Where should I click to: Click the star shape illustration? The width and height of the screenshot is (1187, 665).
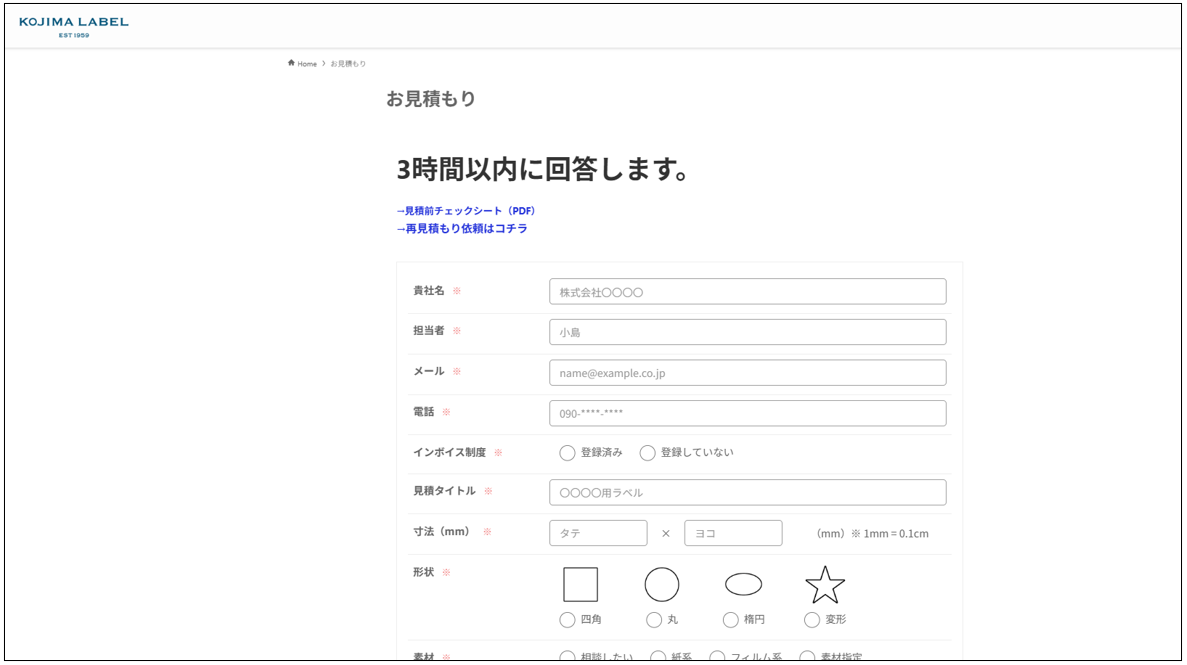click(x=825, y=585)
